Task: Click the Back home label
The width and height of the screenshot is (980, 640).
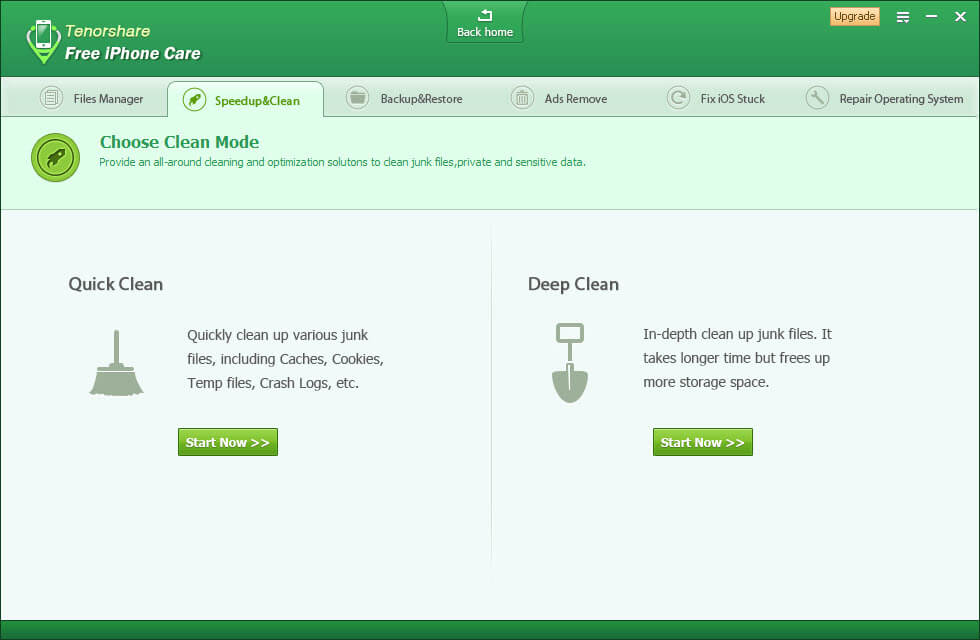Action: (x=485, y=32)
